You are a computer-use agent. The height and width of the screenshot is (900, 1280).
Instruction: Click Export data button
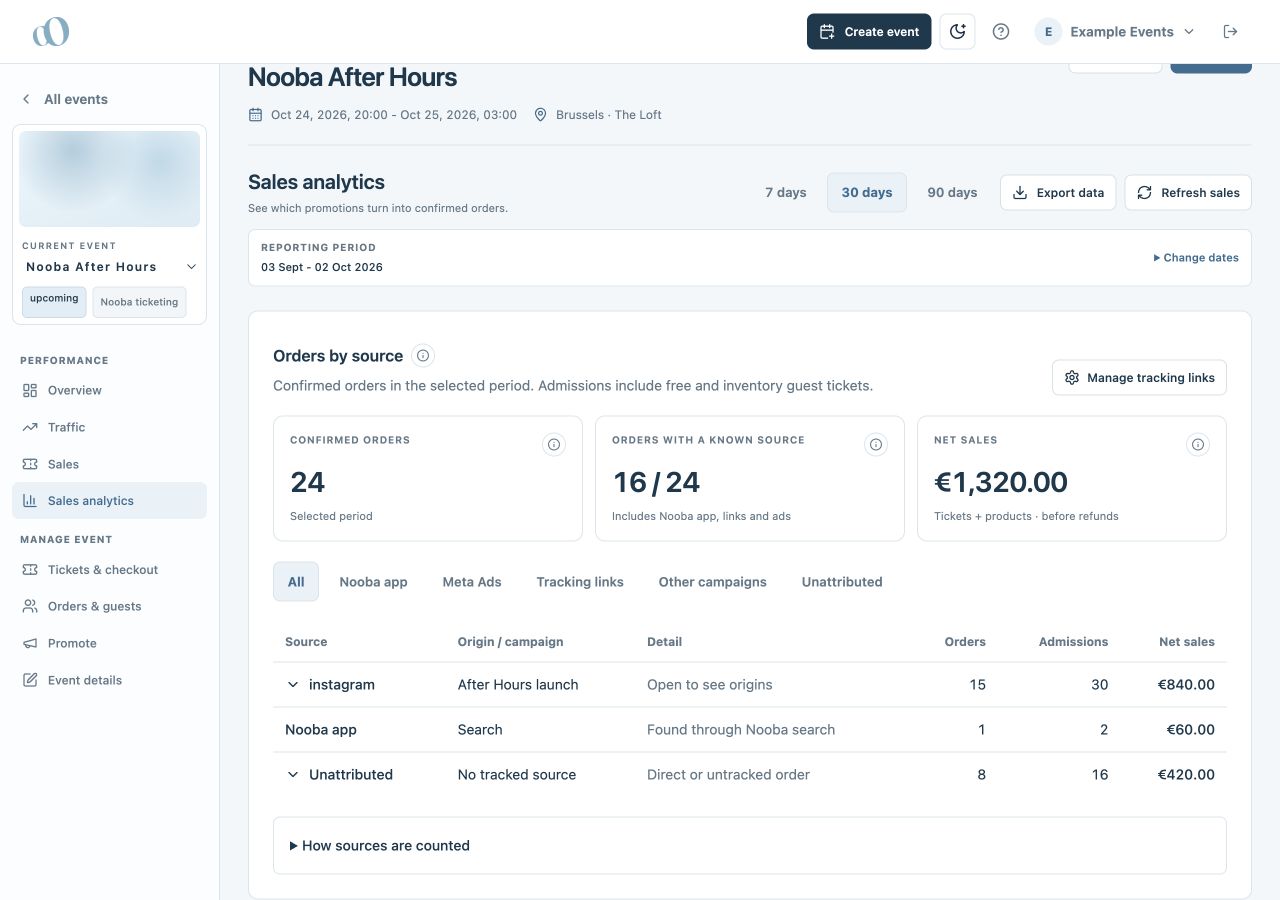coord(1058,193)
